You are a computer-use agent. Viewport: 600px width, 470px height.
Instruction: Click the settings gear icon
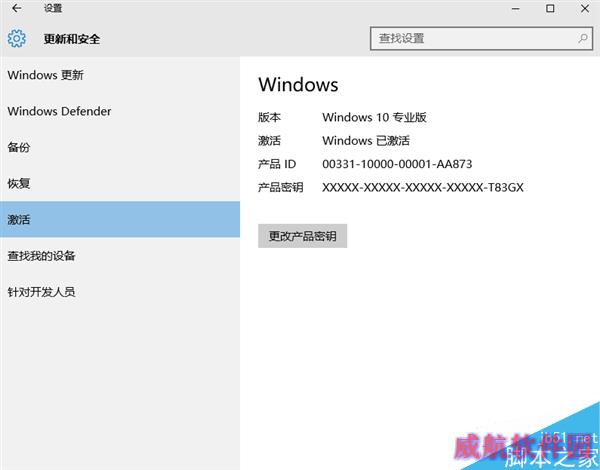point(17,38)
